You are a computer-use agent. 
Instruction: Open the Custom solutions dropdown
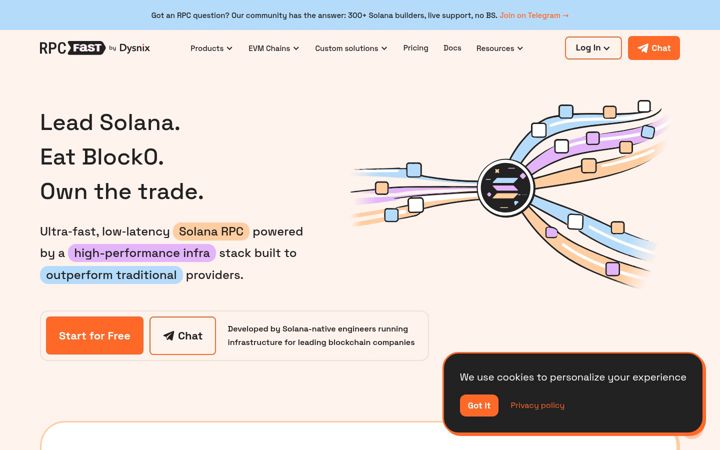[x=351, y=48]
